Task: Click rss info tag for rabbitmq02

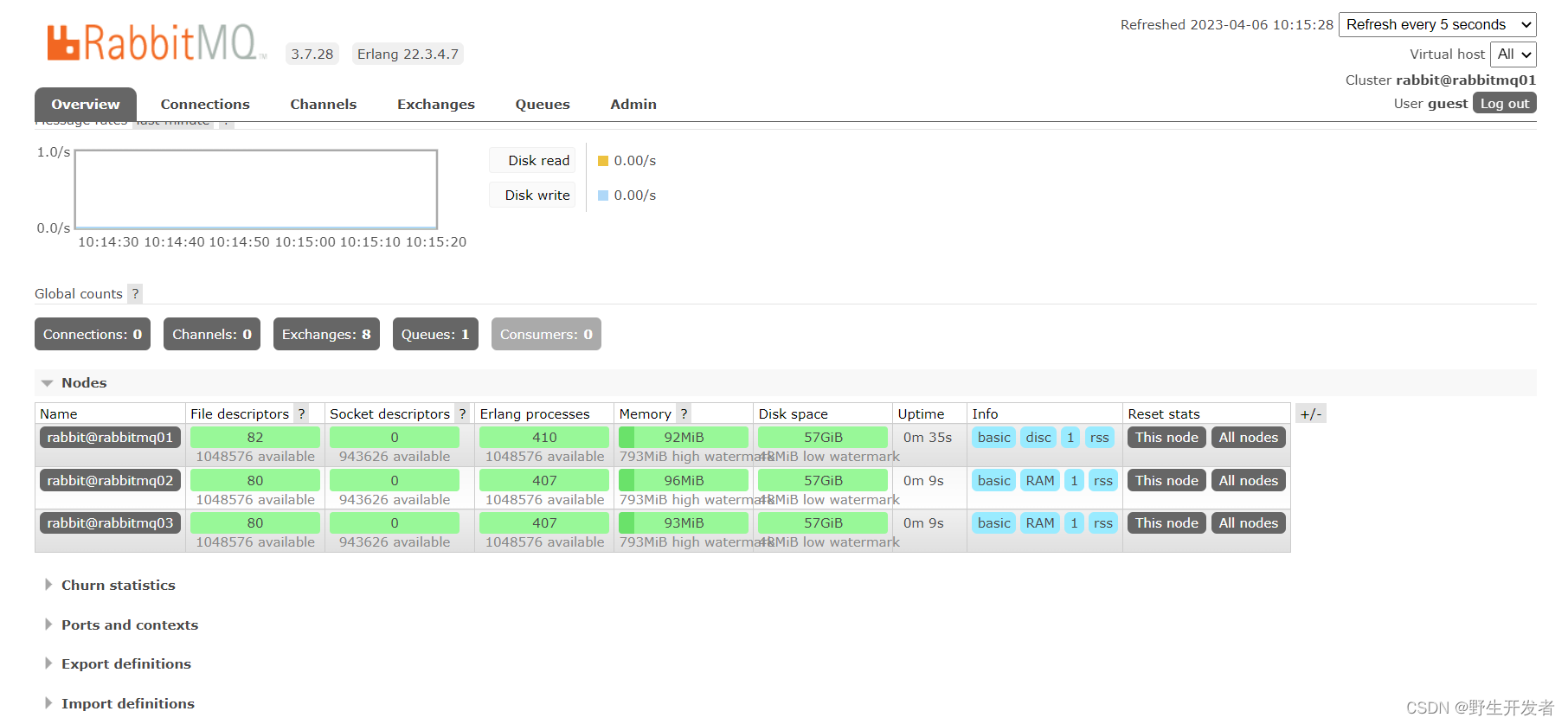Action: [1102, 481]
